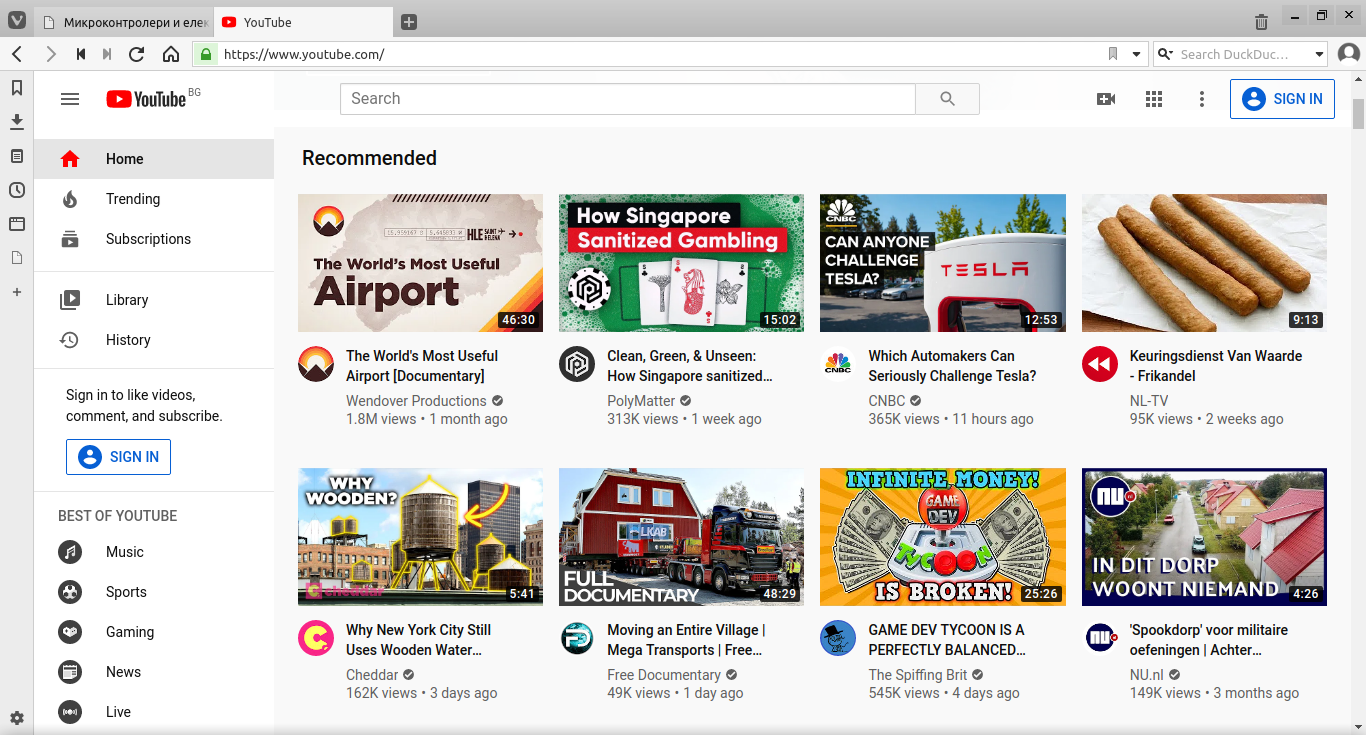Bookmark this page using address bar icon
This screenshot has width=1366, height=735.
pos(1113,54)
